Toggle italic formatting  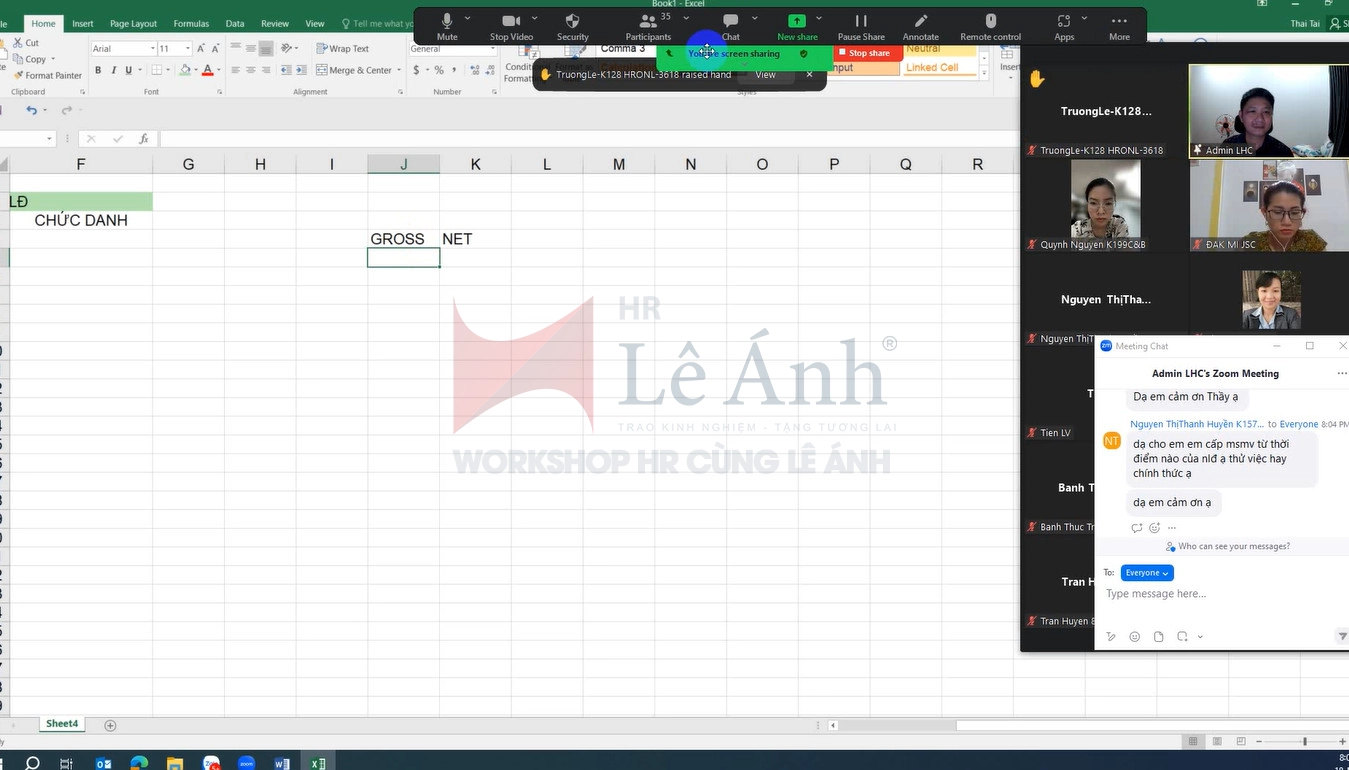click(113, 70)
